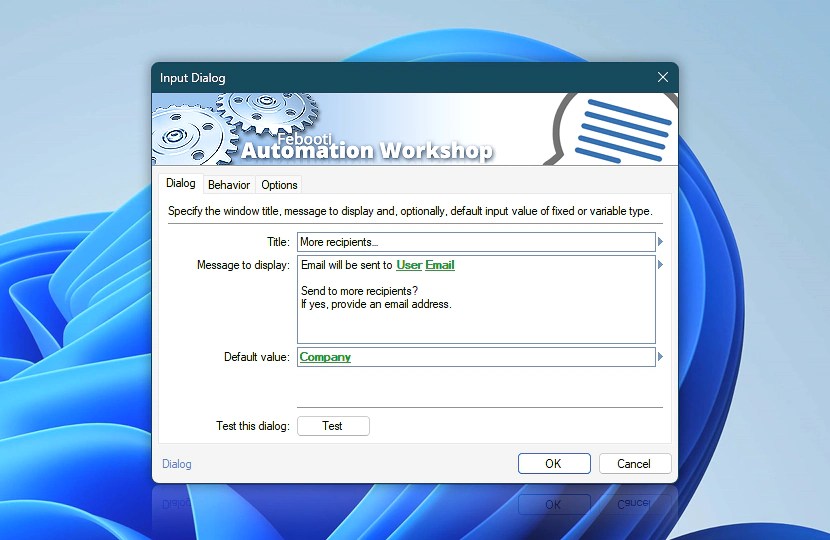The height and width of the screenshot is (540, 830).
Task: Switch to the Options tab
Action: 279,185
